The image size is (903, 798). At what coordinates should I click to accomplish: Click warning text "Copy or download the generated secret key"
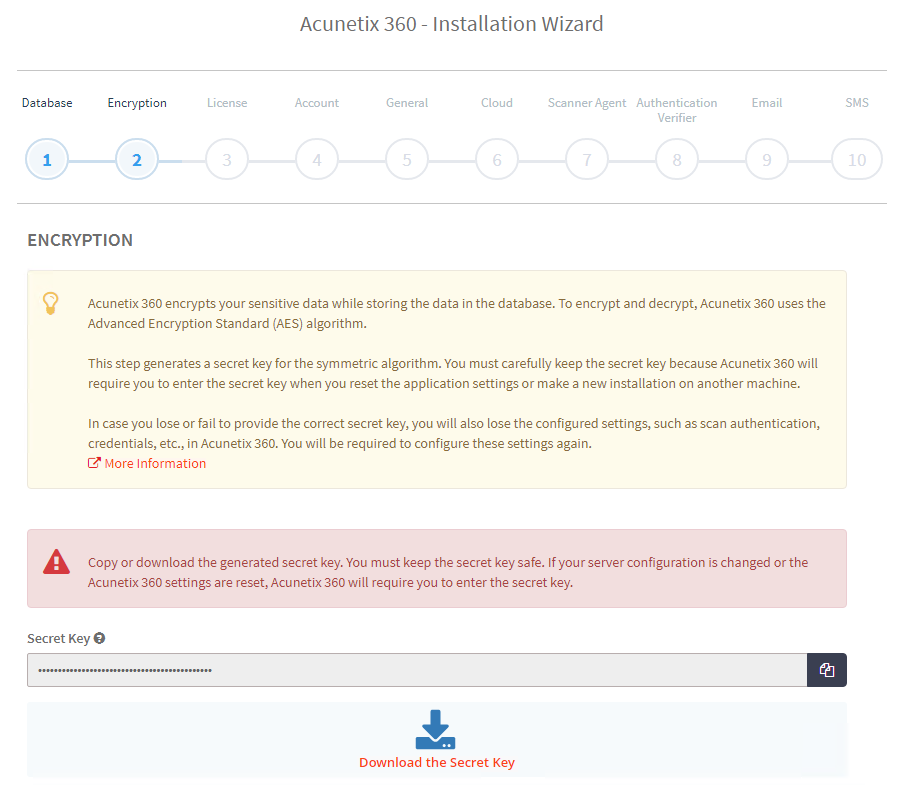448,572
